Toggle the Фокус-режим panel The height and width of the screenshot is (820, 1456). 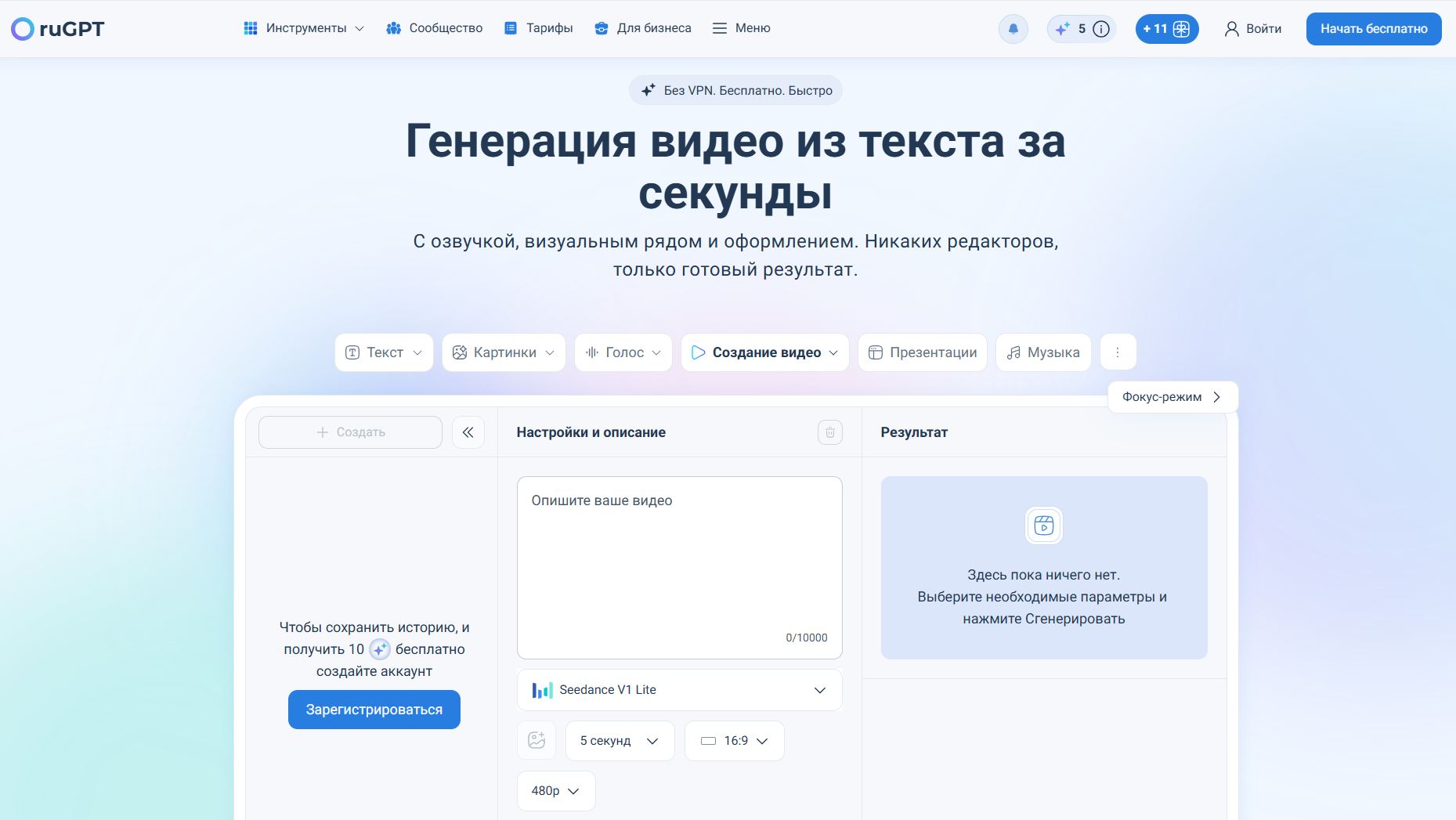tap(1172, 397)
